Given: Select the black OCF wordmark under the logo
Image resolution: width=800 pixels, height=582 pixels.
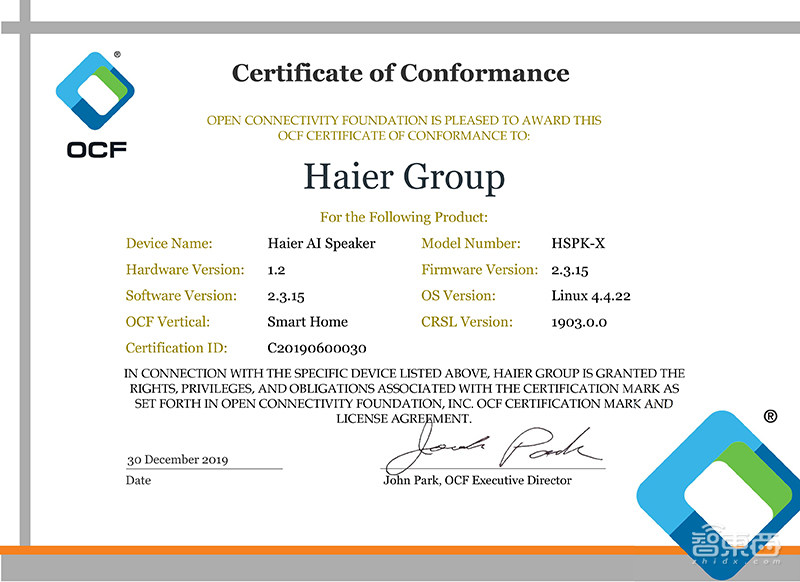Looking at the screenshot, I should (97, 150).
